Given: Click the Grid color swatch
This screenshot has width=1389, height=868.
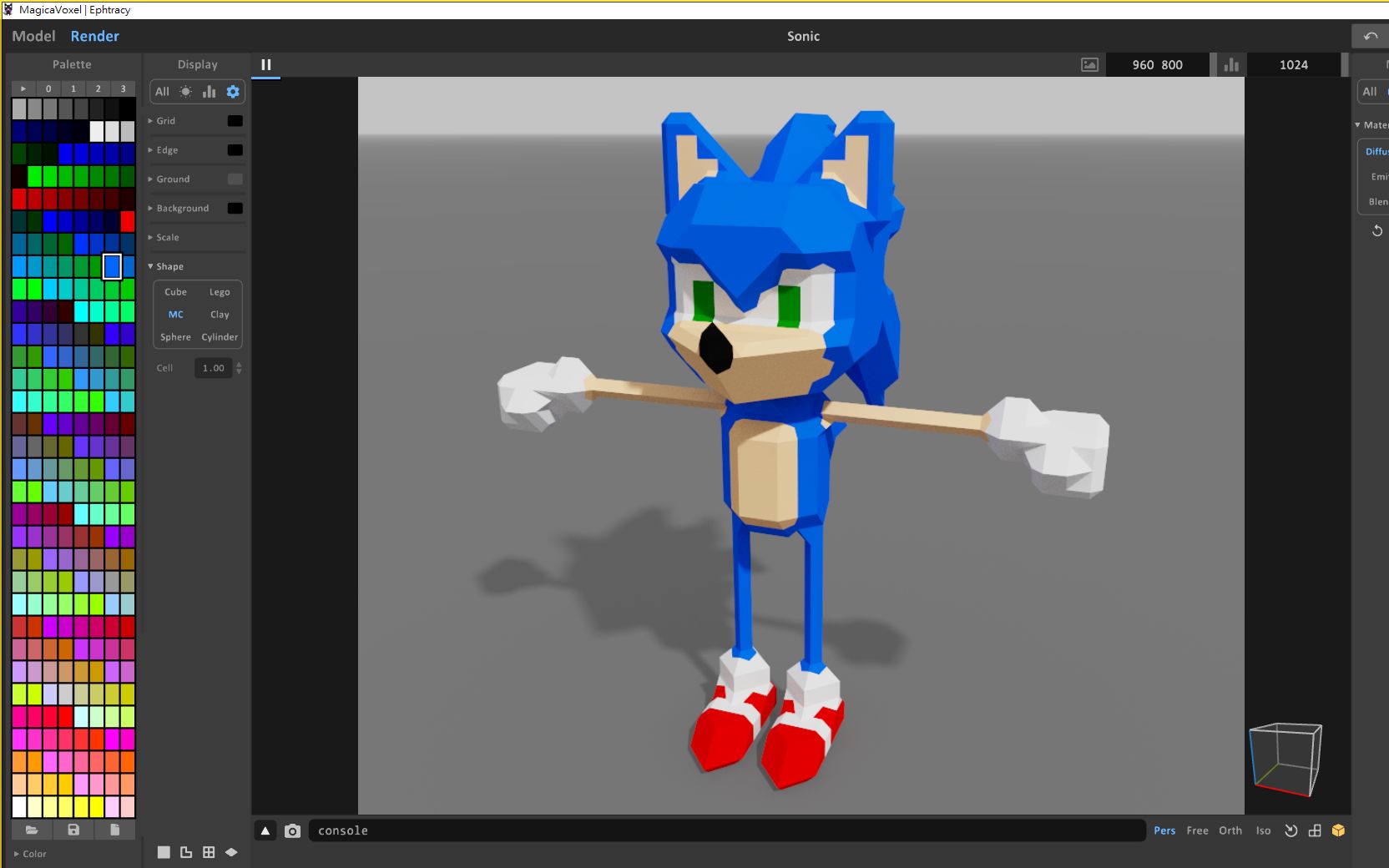Looking at the screenshot, I should (x=235, y=121).
